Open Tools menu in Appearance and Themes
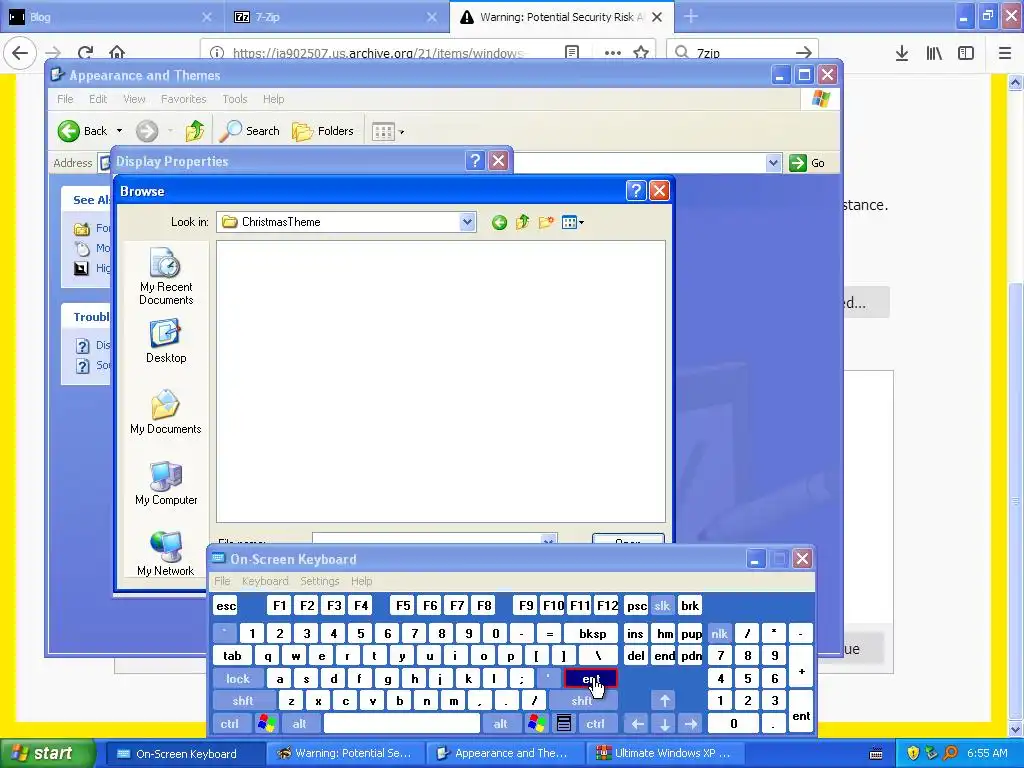This screenshot has width=1024, height=768. click(234, 99)
